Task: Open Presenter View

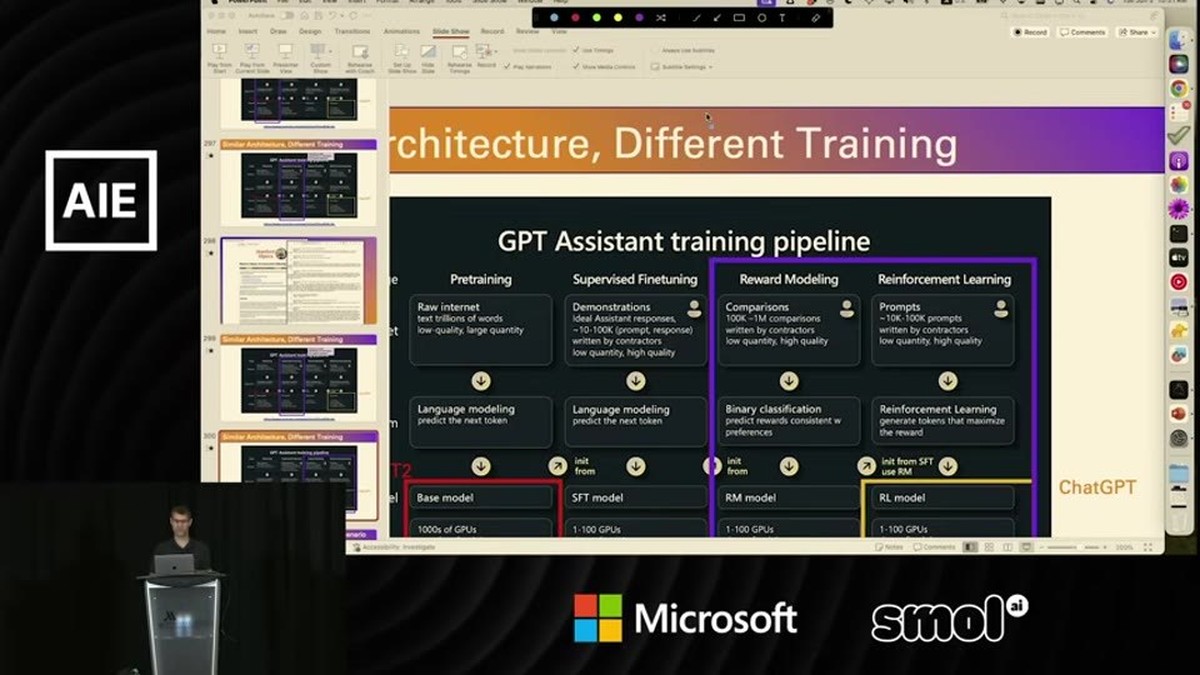Action: coord(285,57)
